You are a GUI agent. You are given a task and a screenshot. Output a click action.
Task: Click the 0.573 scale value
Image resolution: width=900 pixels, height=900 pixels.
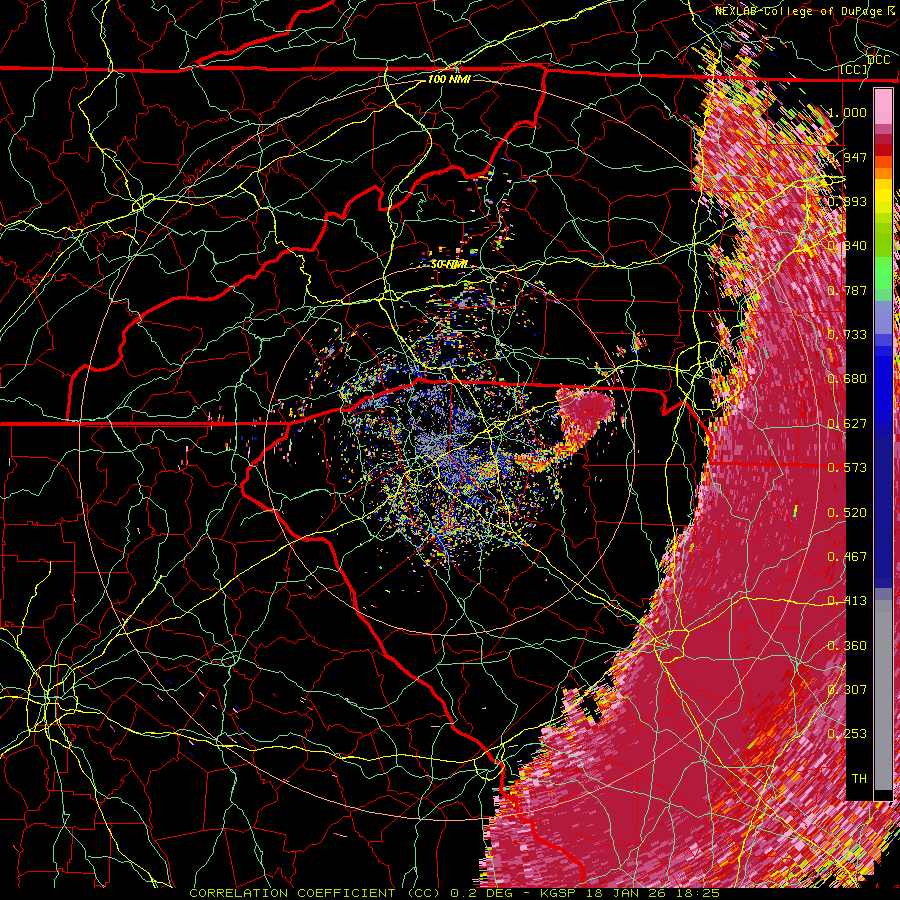click(847, 468)
